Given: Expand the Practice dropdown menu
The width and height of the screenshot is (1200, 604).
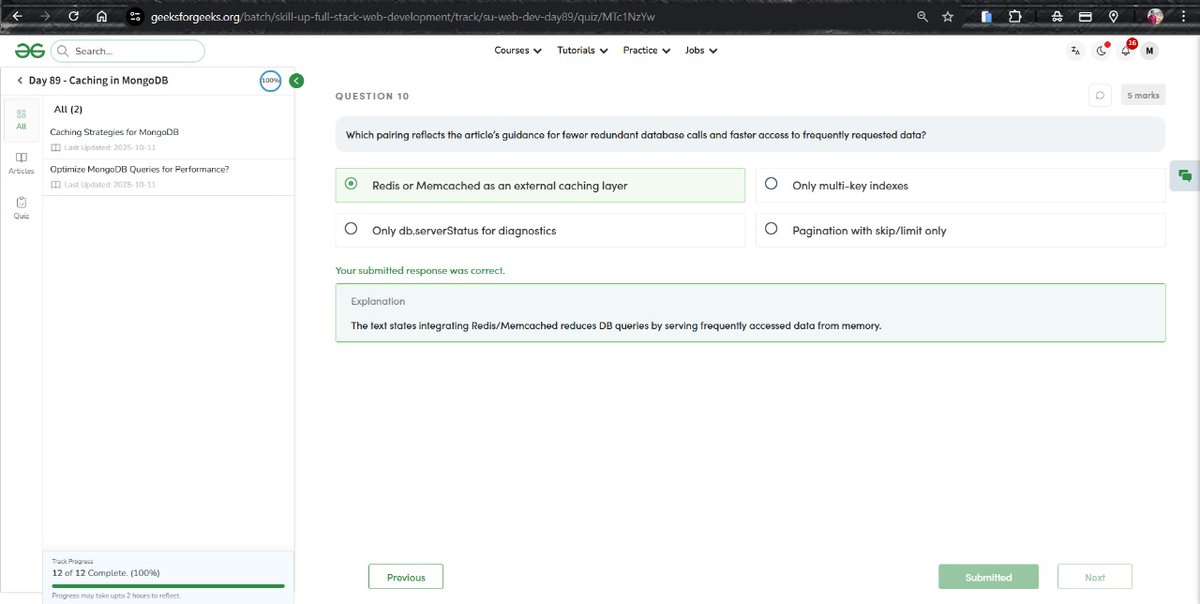Looking at the screenshot, I should click(x=647, y=50).
